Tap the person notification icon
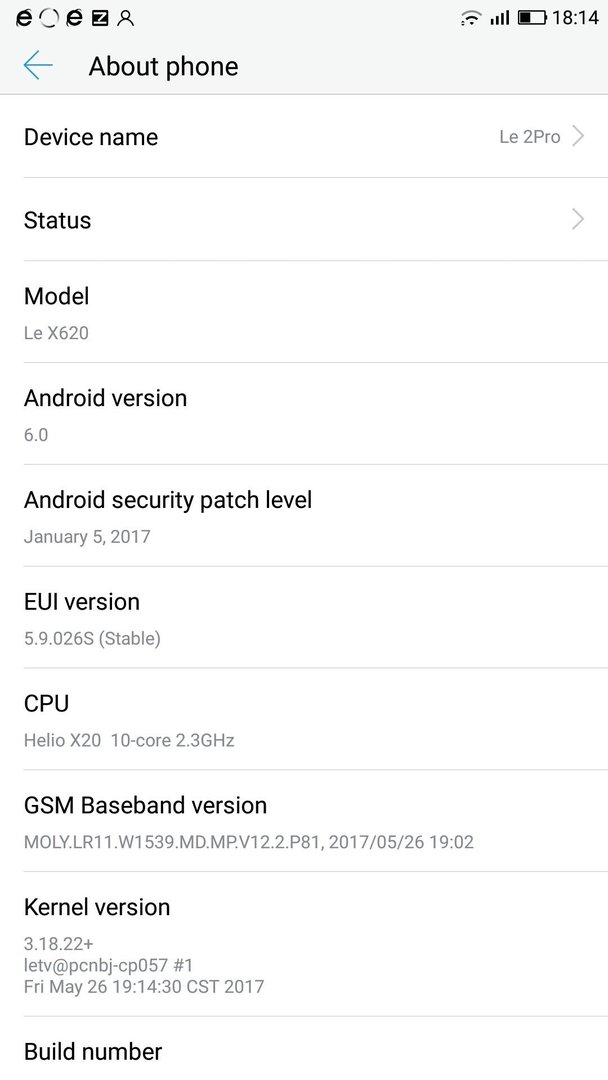 pos(125,18)
